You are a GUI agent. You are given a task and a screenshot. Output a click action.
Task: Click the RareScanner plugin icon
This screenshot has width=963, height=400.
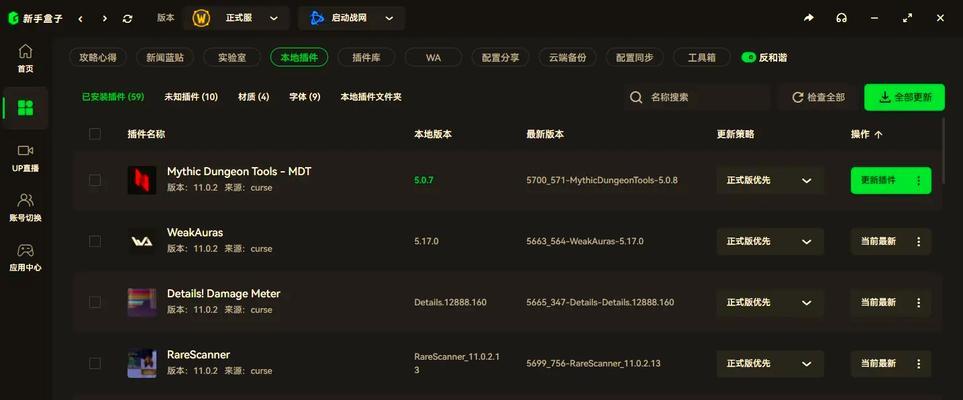(x=142, y=363)
